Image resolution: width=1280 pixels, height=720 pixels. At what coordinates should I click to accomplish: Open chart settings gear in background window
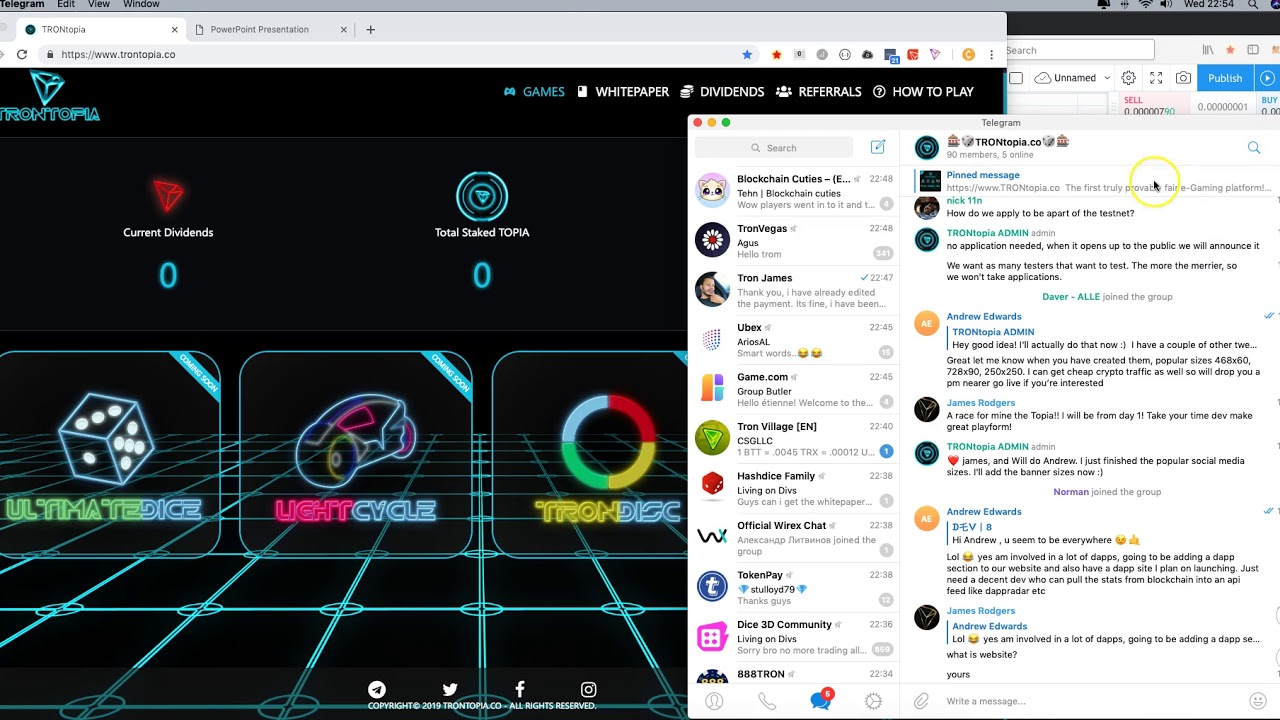point(1128,78)
